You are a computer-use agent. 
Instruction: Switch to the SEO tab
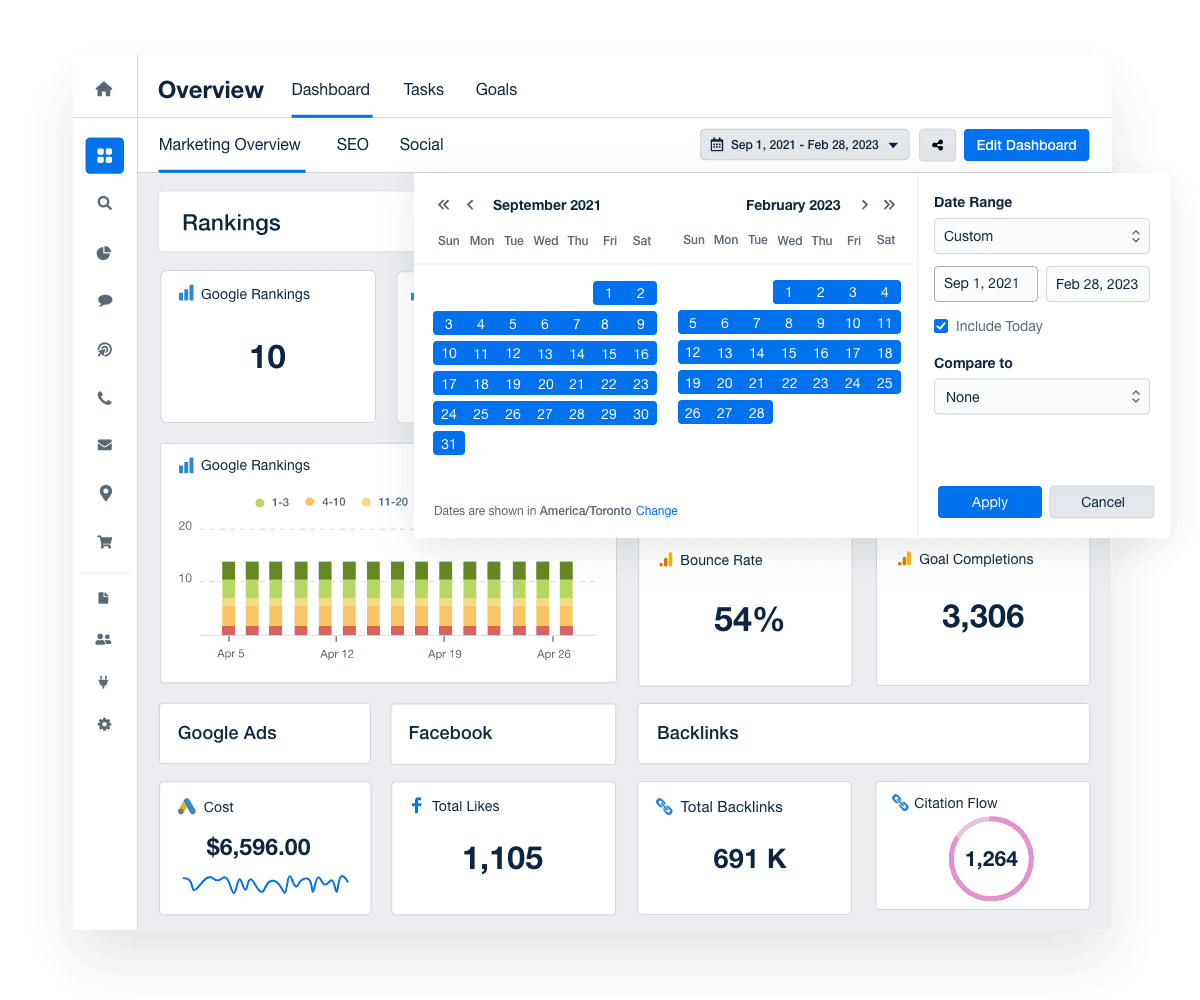pos(352,144)
